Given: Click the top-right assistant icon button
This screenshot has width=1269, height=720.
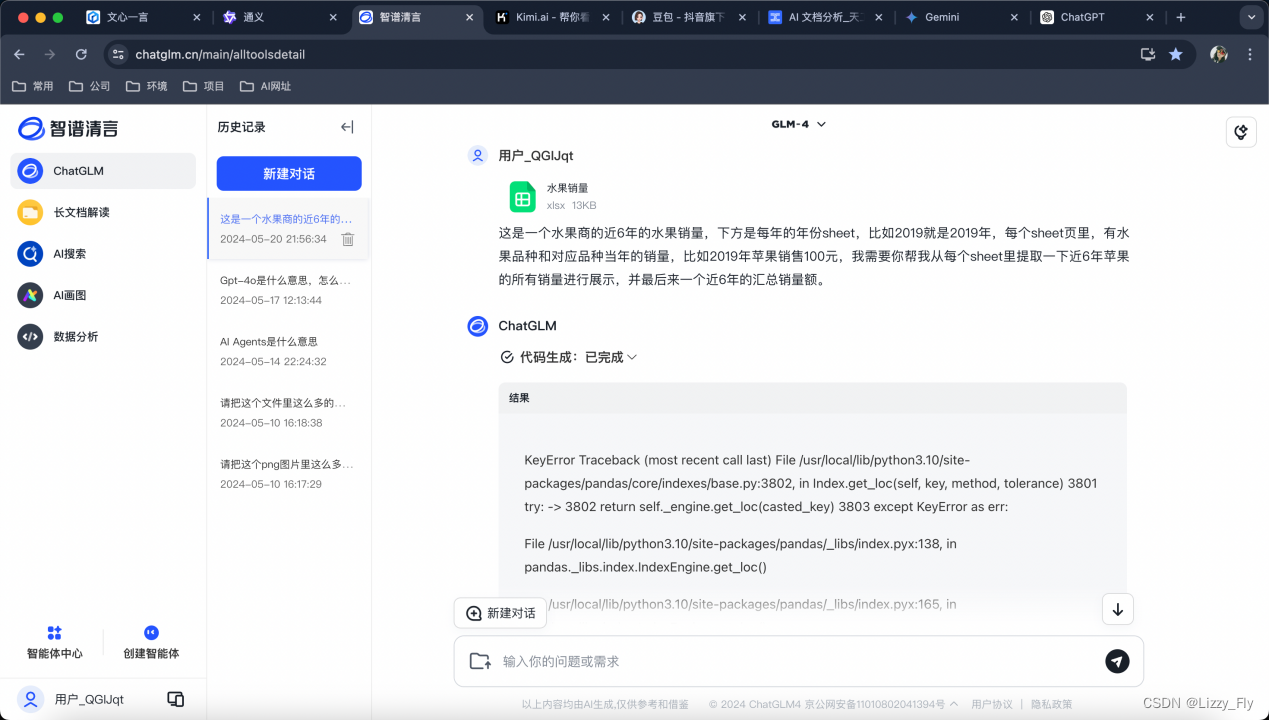Looking at the screenshot, I should (x=1241, y=132).
